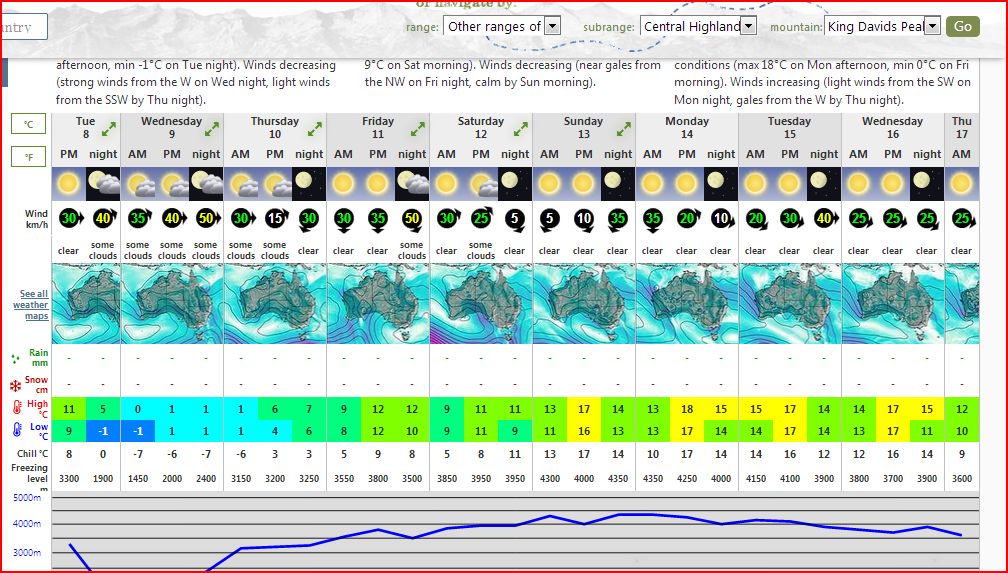Click Monday 14 night moon icon
The image size is (1008, 573).
[721, 183]
